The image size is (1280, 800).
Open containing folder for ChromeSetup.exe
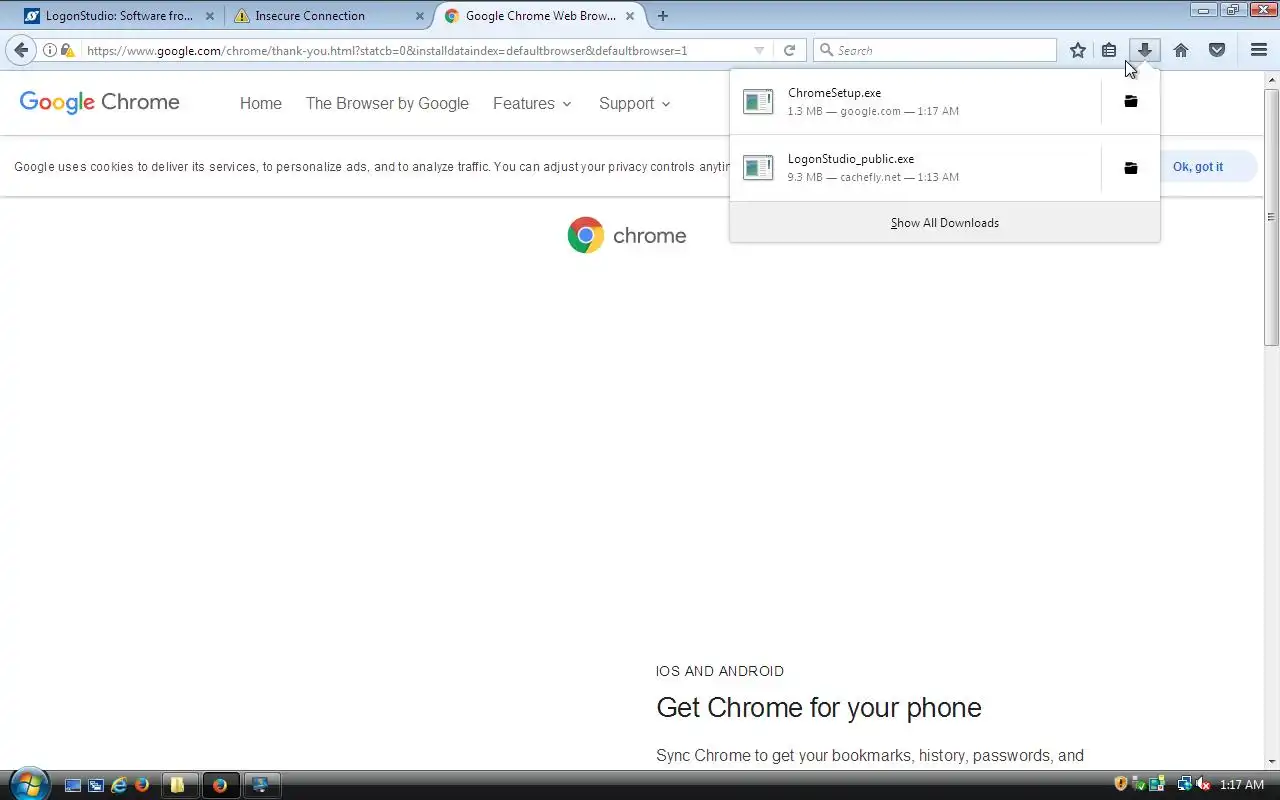tap(1131, 101)
